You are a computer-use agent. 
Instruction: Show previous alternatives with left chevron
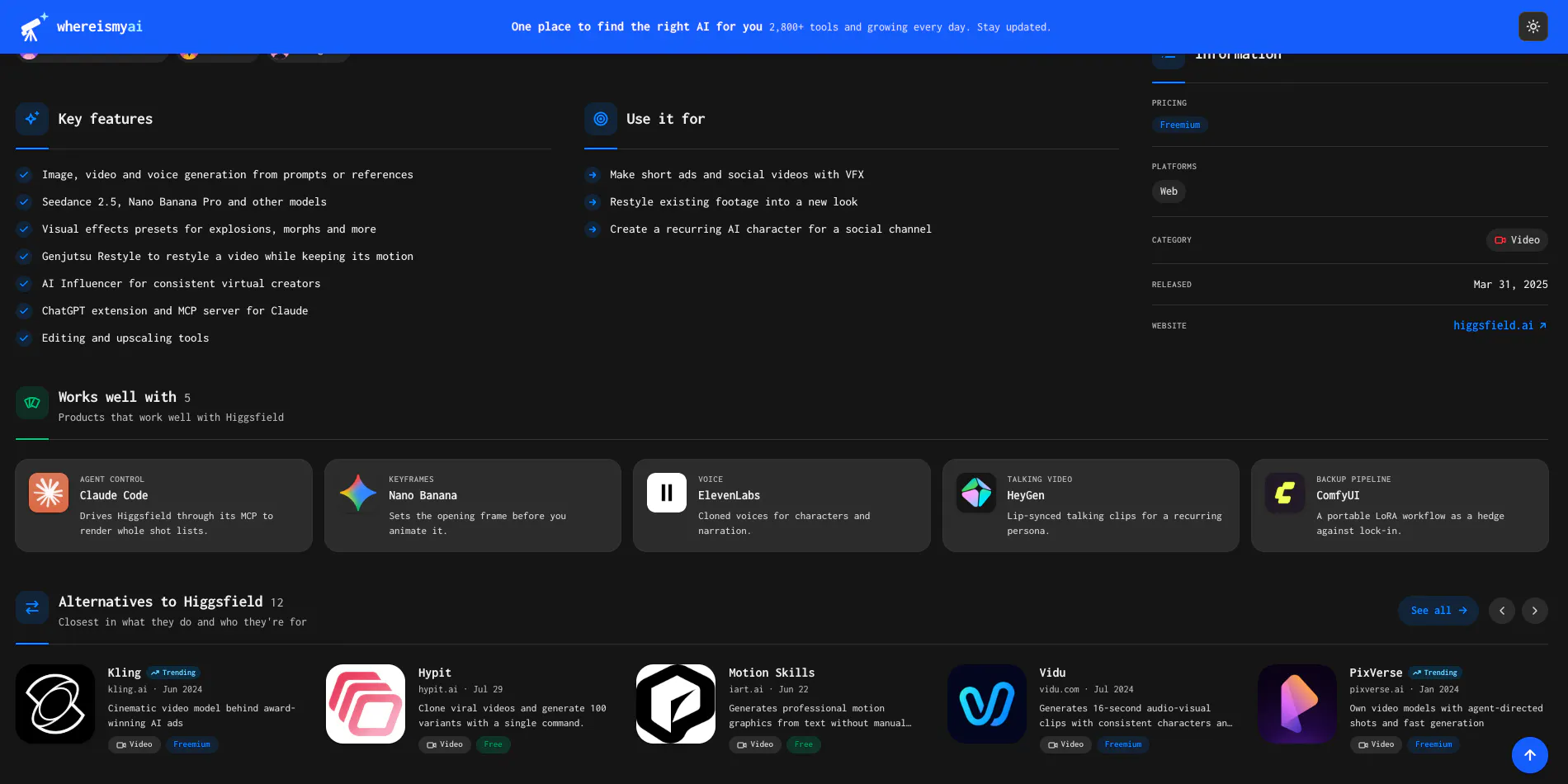pyautogui.click(x=1502, y=611)
